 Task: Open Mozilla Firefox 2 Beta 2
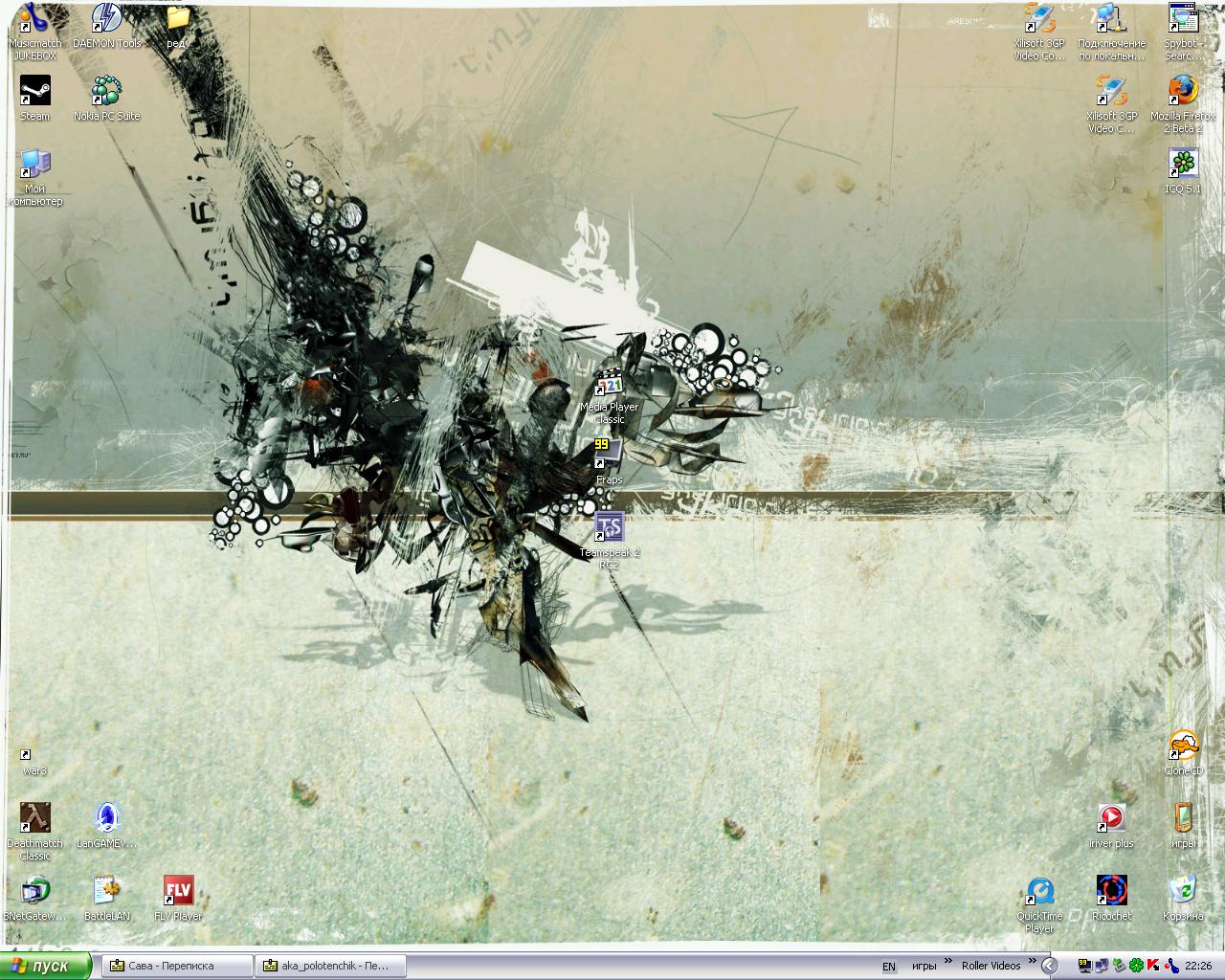(x=1183, y=92)
